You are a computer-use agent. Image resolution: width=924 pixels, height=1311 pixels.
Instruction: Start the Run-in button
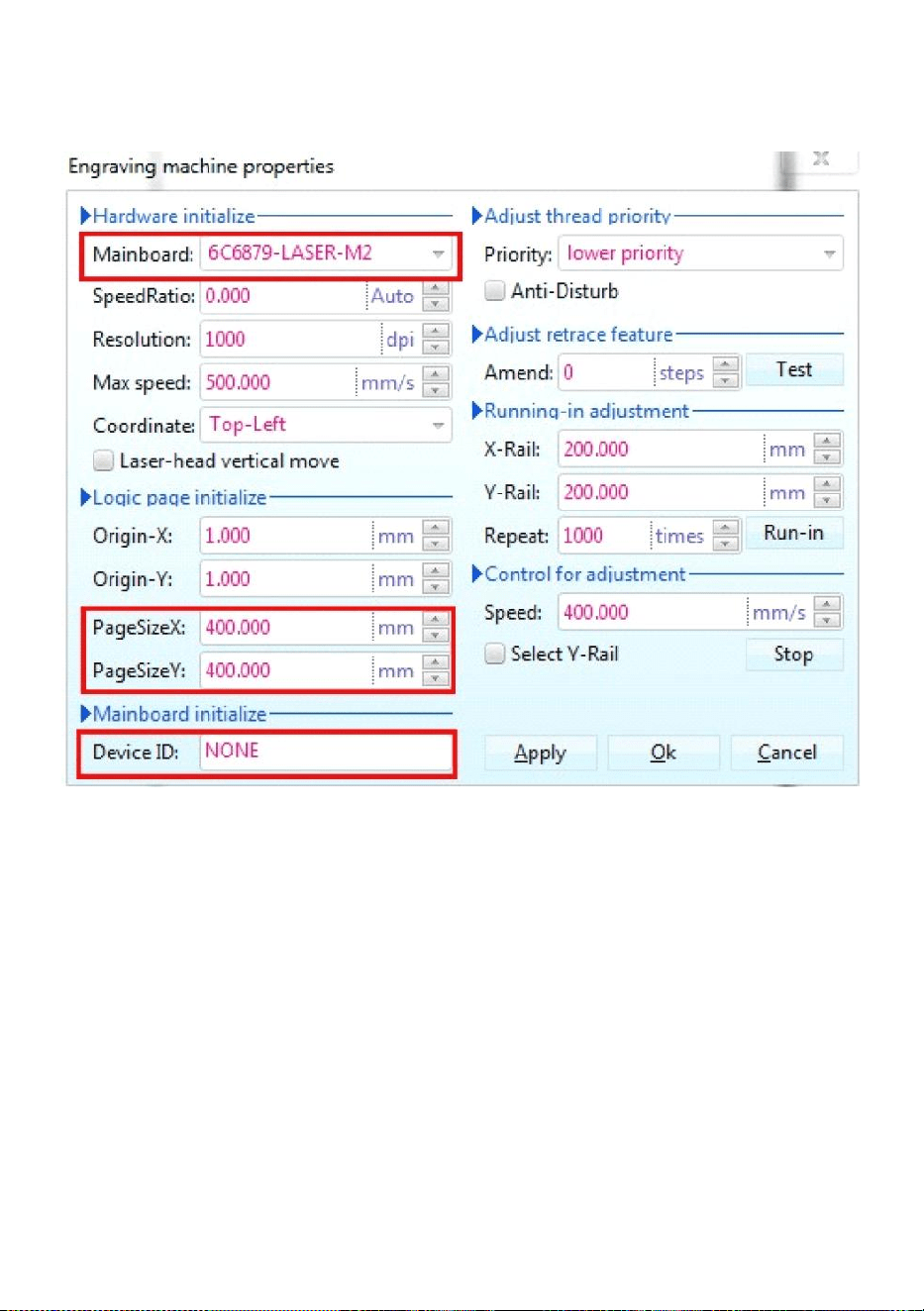coord(794,534)
